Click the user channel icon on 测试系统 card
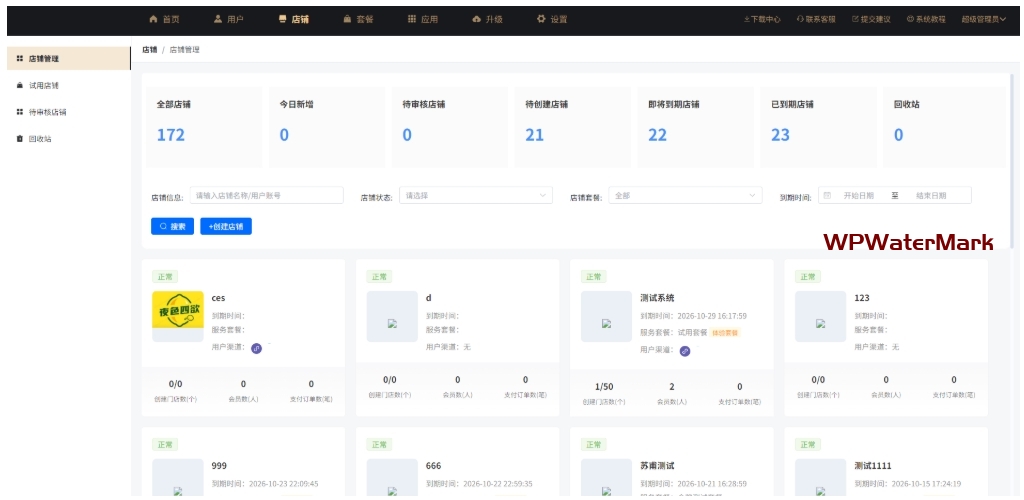The height and width of the screenshot is (500, 1024). point(685,351)
